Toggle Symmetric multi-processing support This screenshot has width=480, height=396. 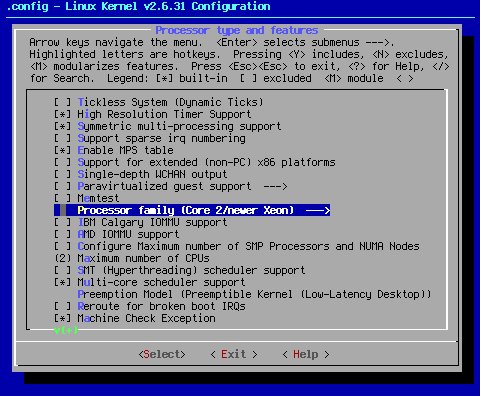[63, 126]
